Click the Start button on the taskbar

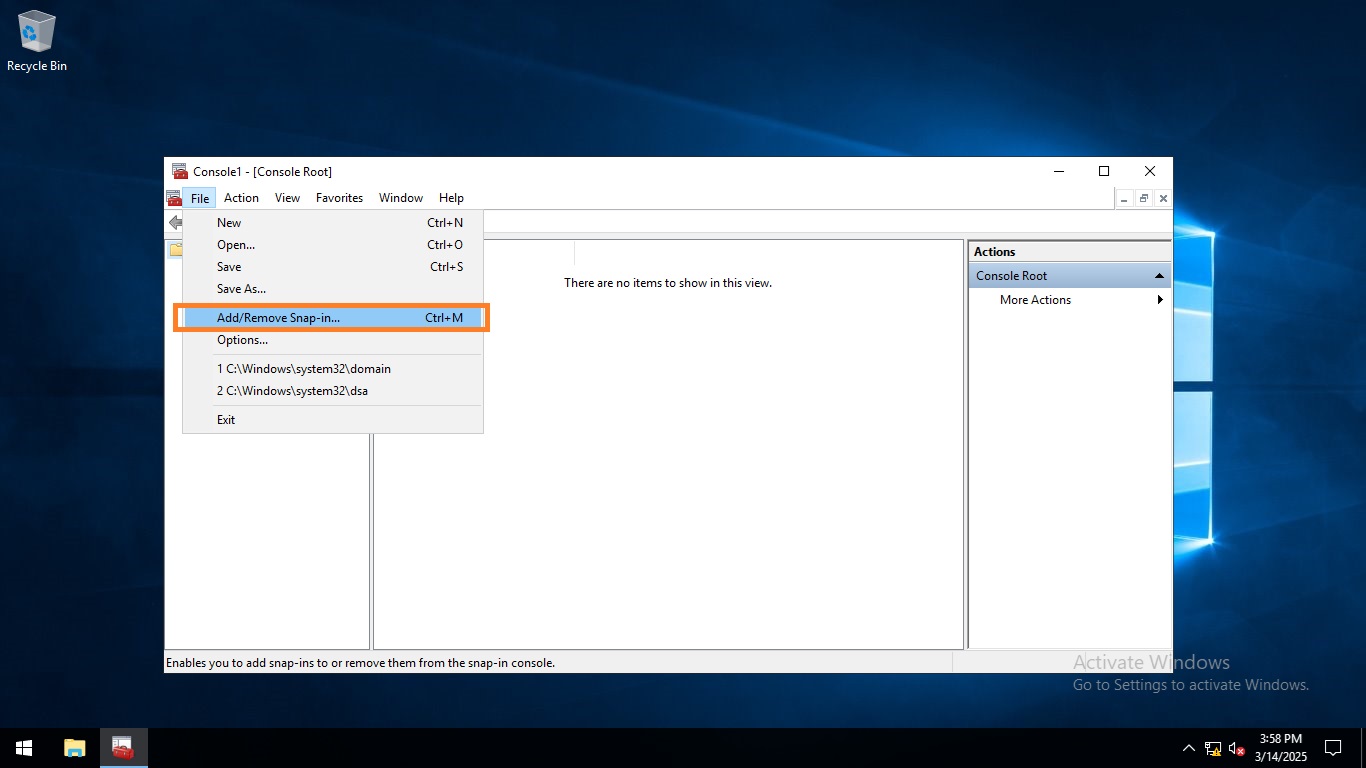pos(24,747)
